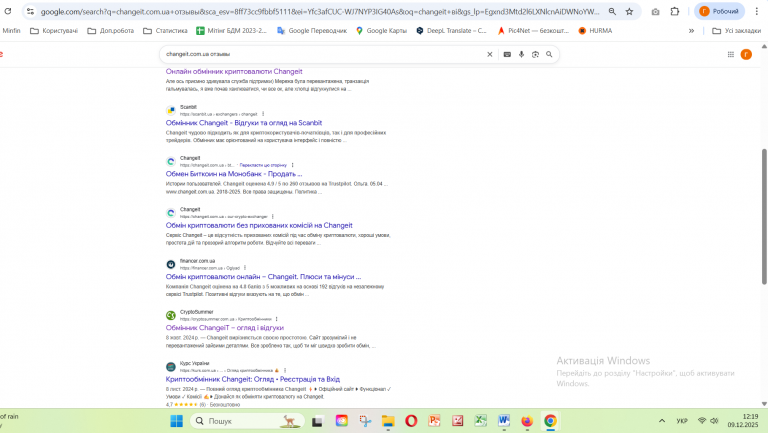Viewport: 768px width, 433px height.
Task: Launch Opera from taskbar
Action: 411,421
